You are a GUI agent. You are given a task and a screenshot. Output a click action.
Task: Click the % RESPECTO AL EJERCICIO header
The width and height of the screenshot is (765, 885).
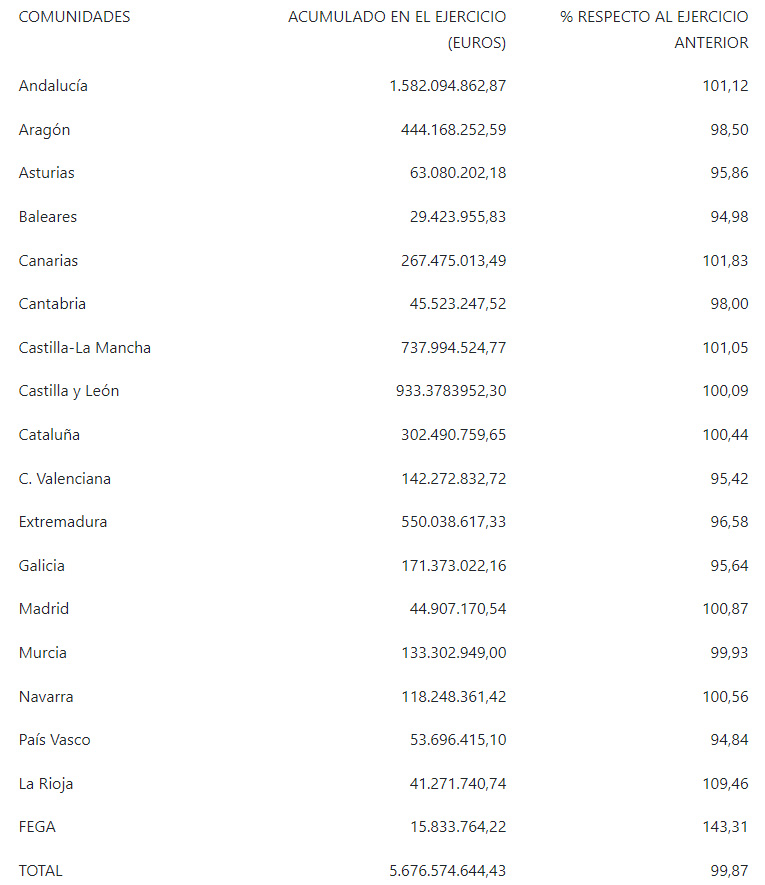click(654, 17)
